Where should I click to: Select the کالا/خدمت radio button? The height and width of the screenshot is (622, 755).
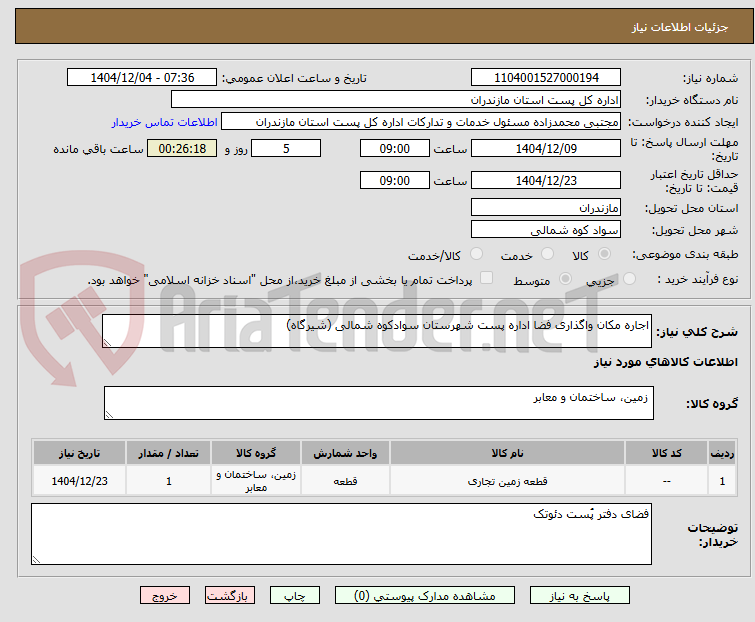coord(476,254)
